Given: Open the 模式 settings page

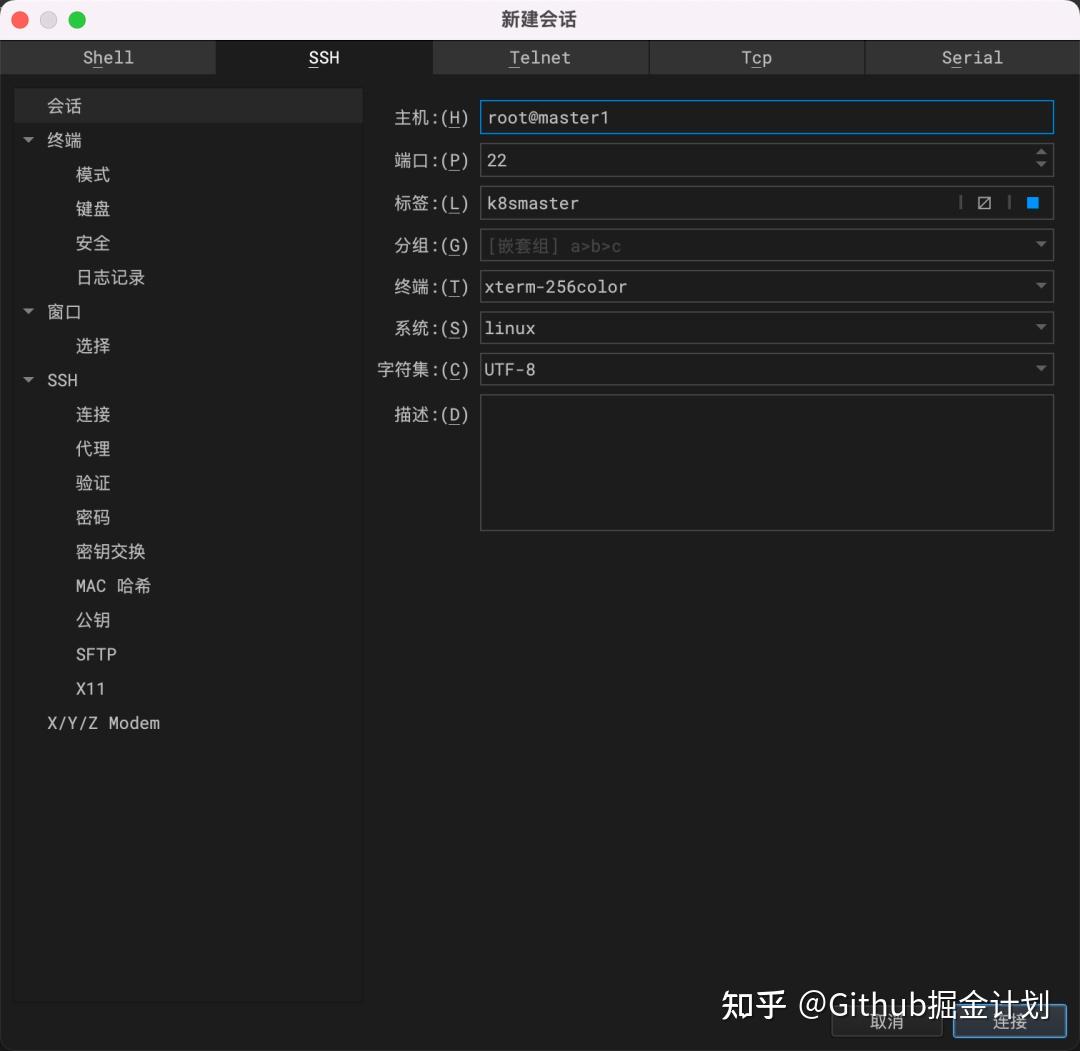Looking at the screenshot, I should (x=93, y=174).
